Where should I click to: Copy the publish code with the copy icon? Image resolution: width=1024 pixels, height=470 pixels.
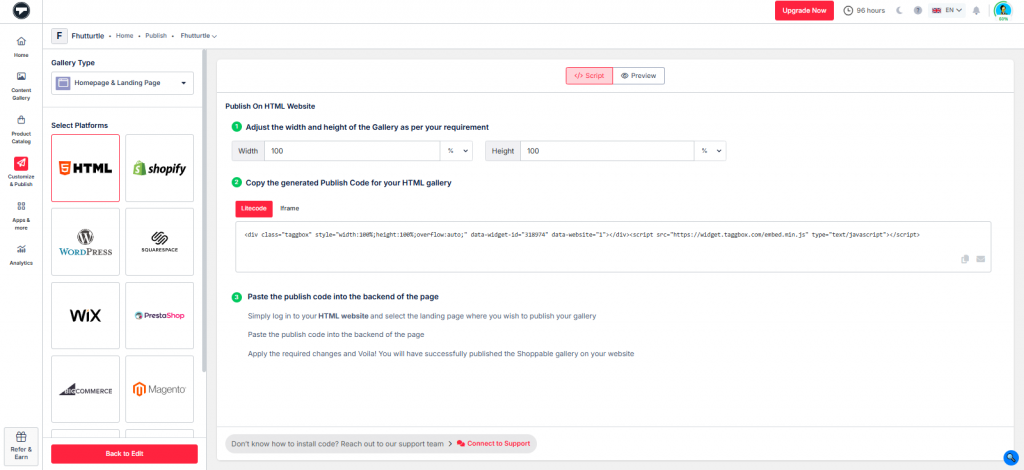(965, 259)
